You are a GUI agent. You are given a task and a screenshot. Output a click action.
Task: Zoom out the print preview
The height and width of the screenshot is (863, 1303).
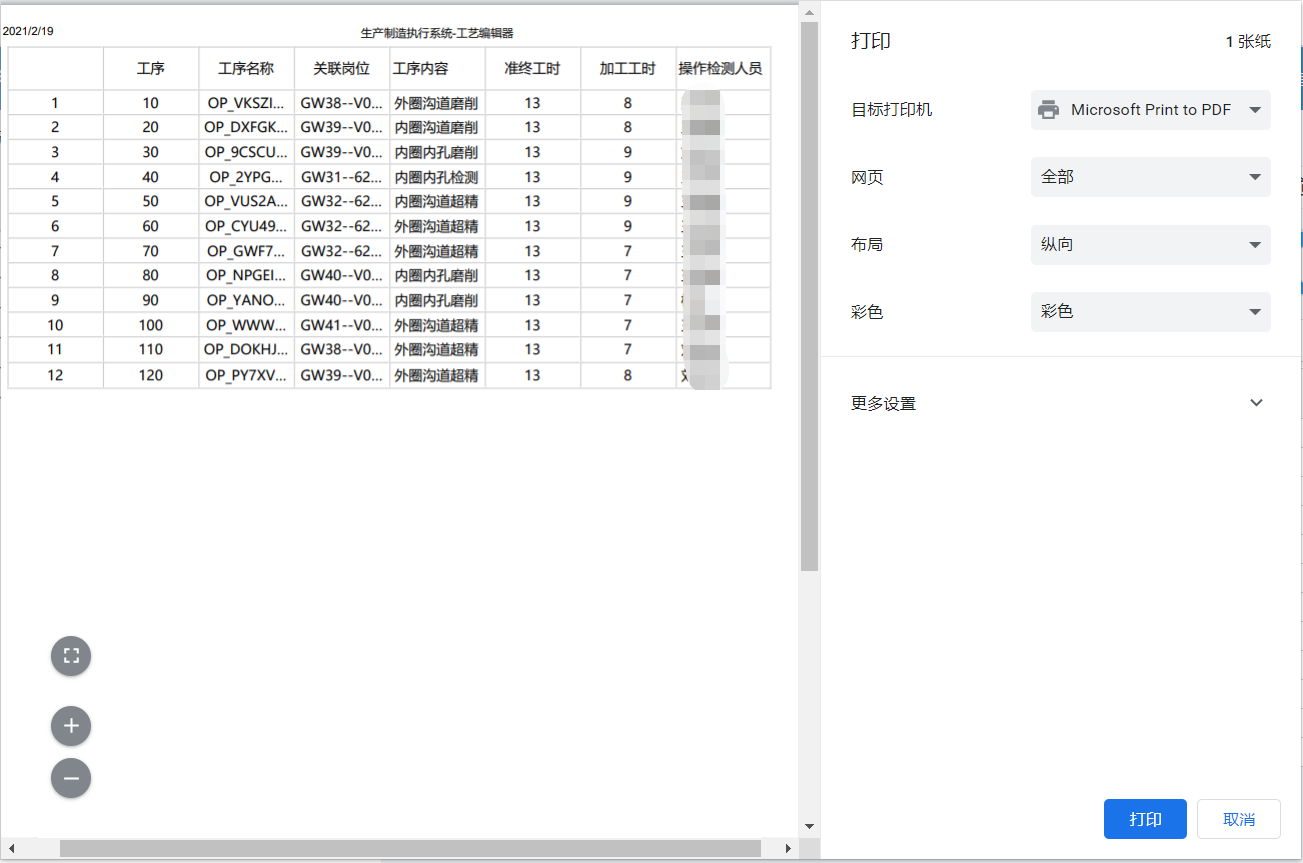point(71,778)
